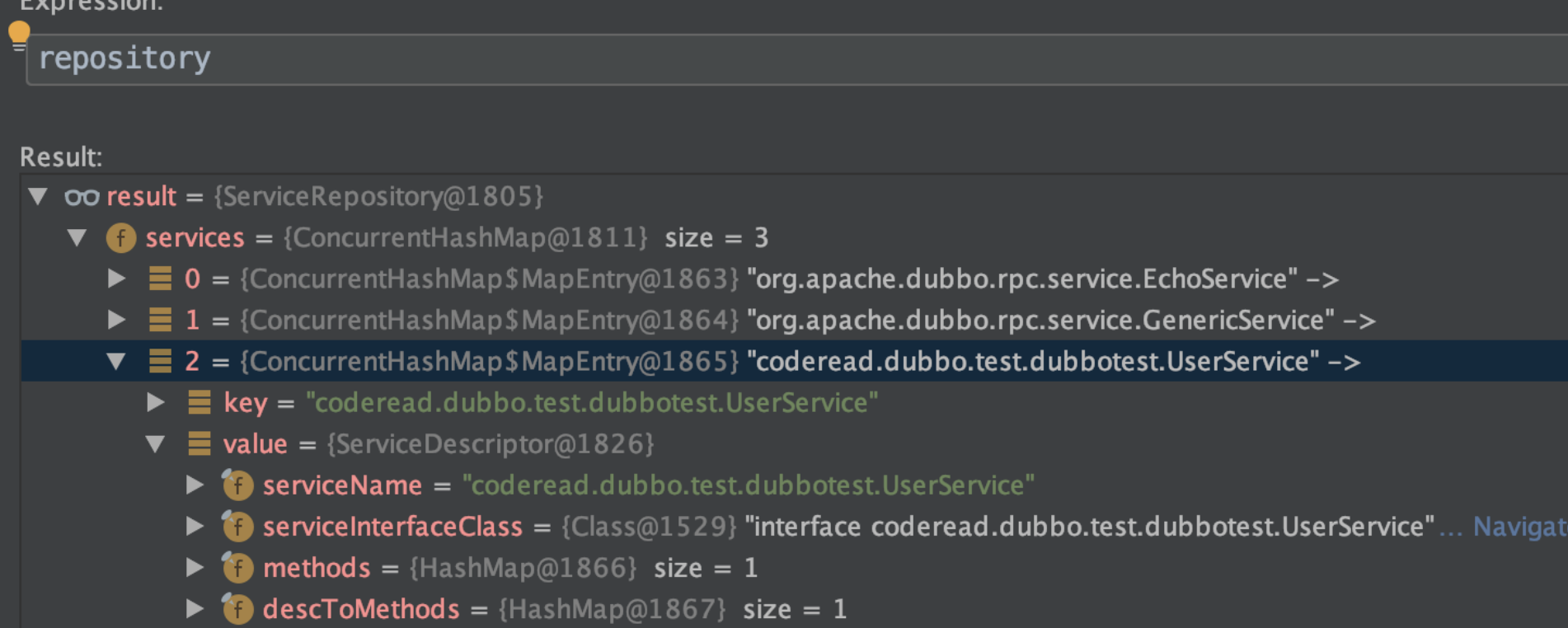1568x628 pixels.
Task: Expand the serviceName field
Action: (x=195, y=485)
